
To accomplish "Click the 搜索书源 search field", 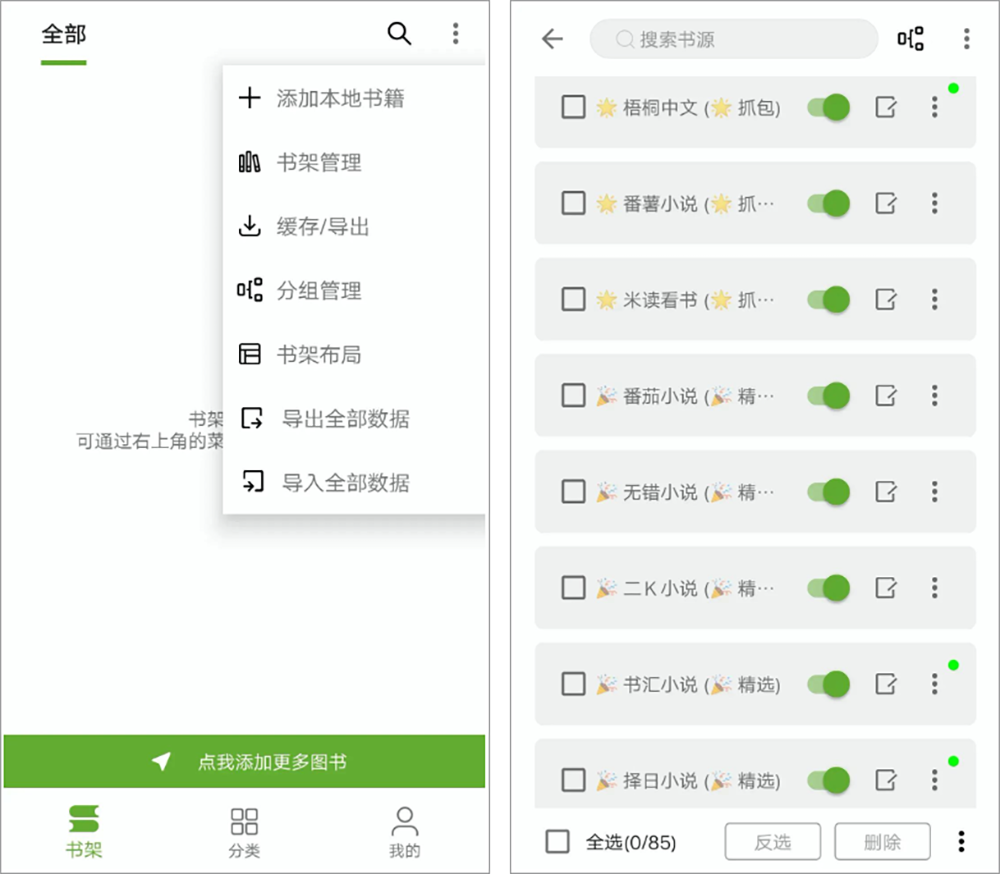I will point(733,39).
